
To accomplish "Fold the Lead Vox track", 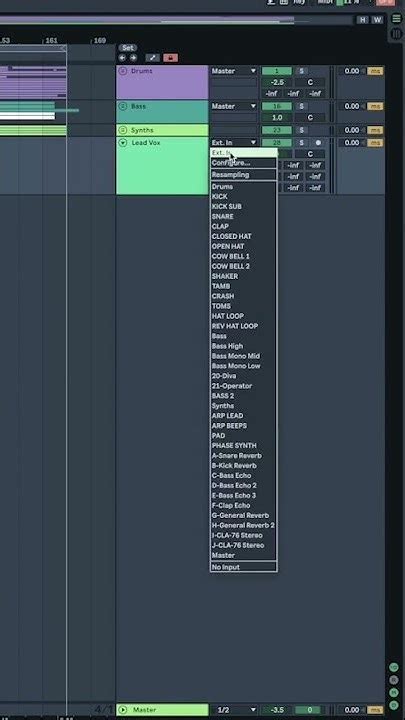I will 123,143.
